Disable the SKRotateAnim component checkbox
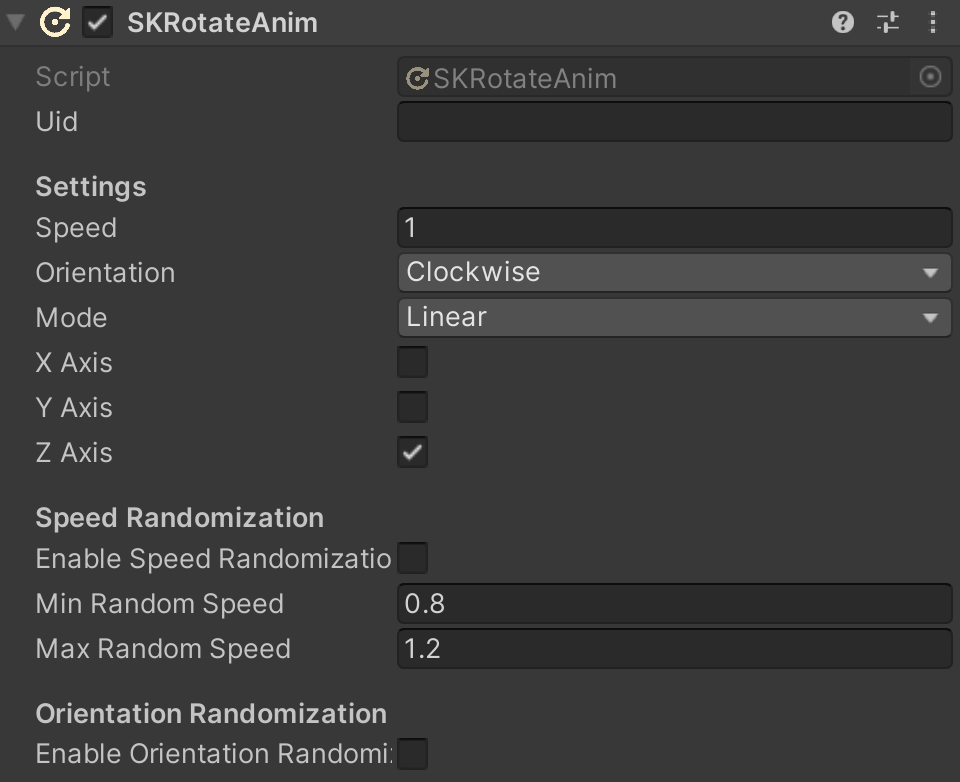The height and width of the screenshot is (782, 960). coord(98,22)
